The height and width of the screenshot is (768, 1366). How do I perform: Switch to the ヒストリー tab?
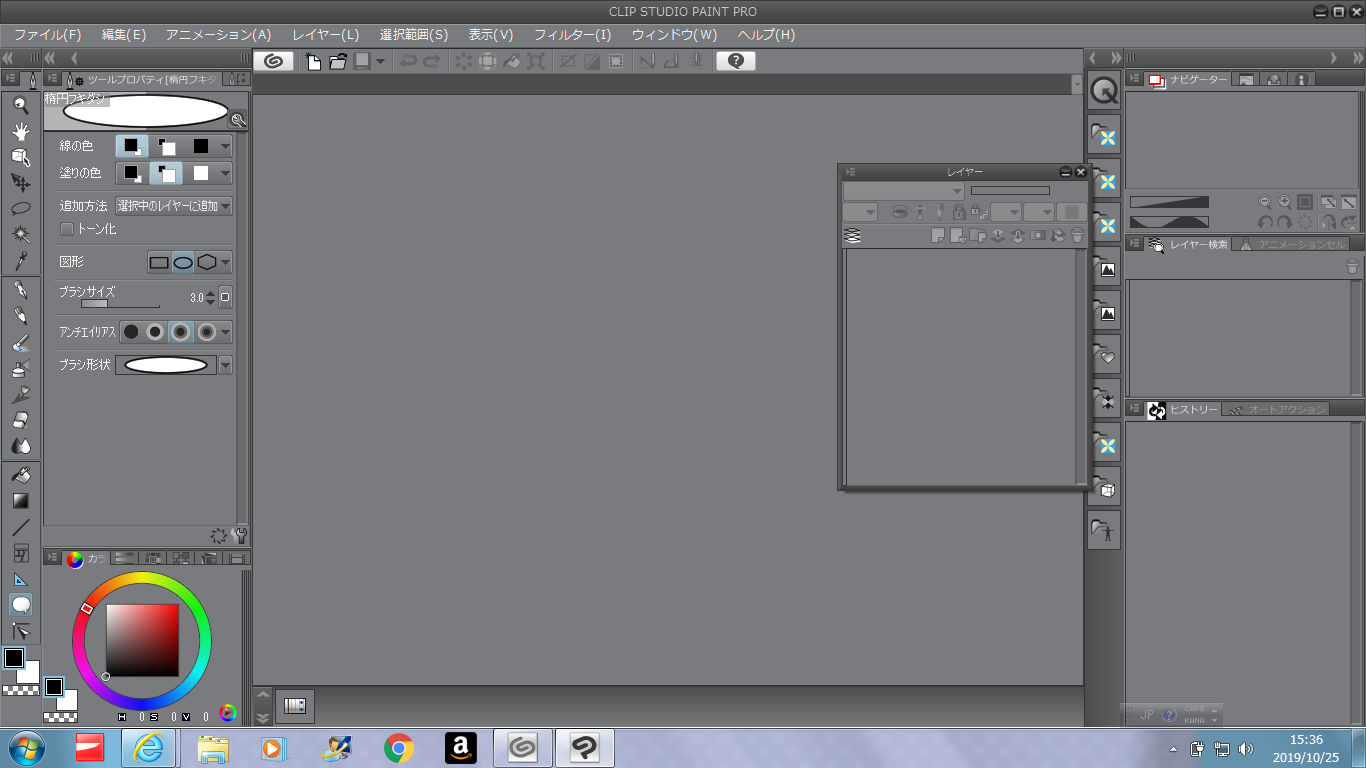click(x=1192, y=409)
